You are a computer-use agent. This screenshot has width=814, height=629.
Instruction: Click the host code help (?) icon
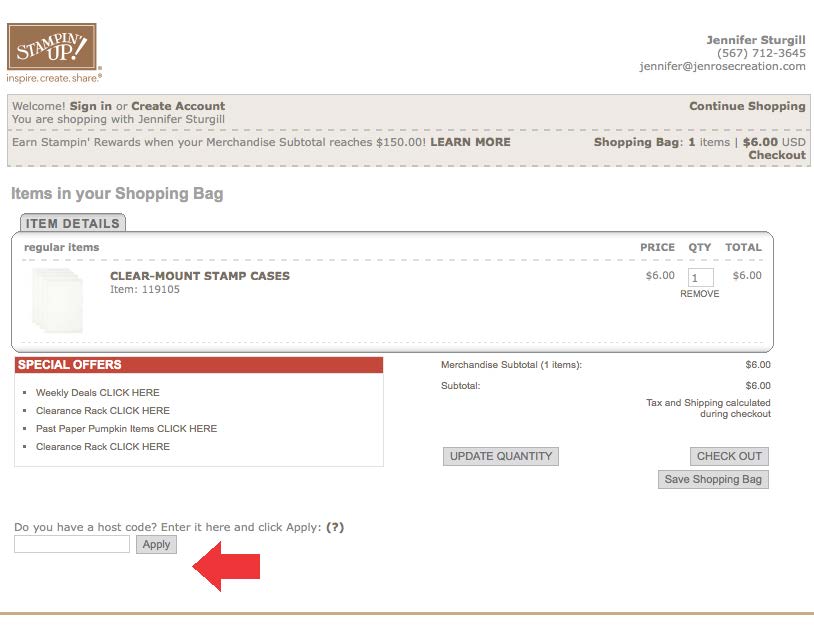(335, 527)
